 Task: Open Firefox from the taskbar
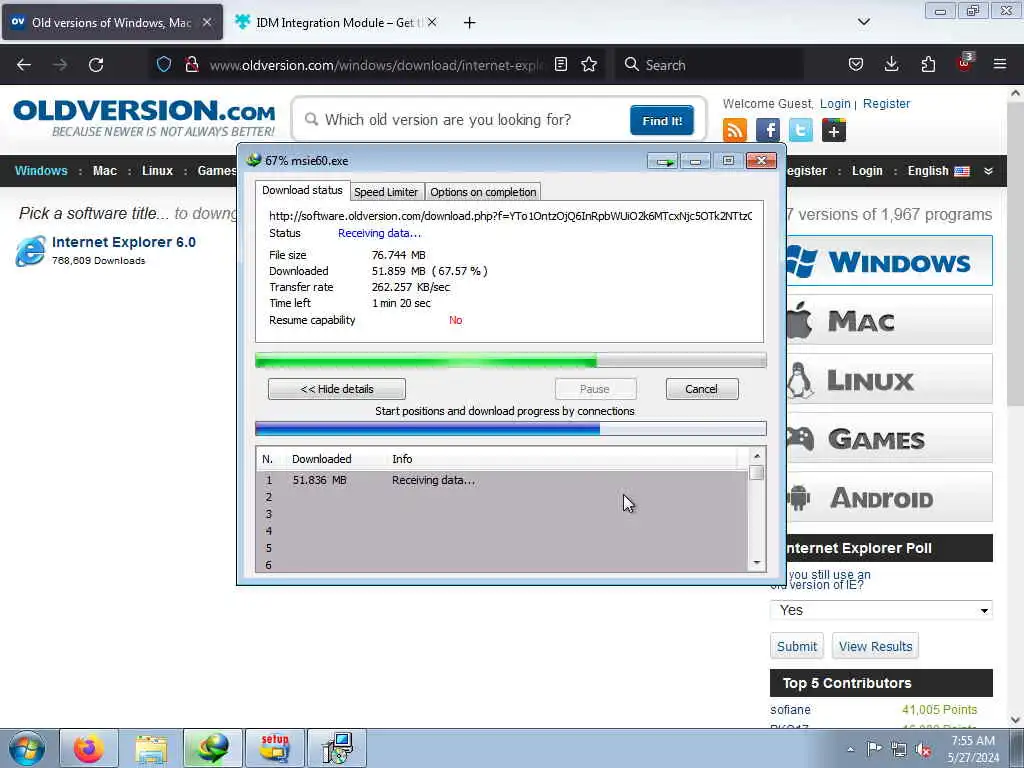(x=88, y=748)
